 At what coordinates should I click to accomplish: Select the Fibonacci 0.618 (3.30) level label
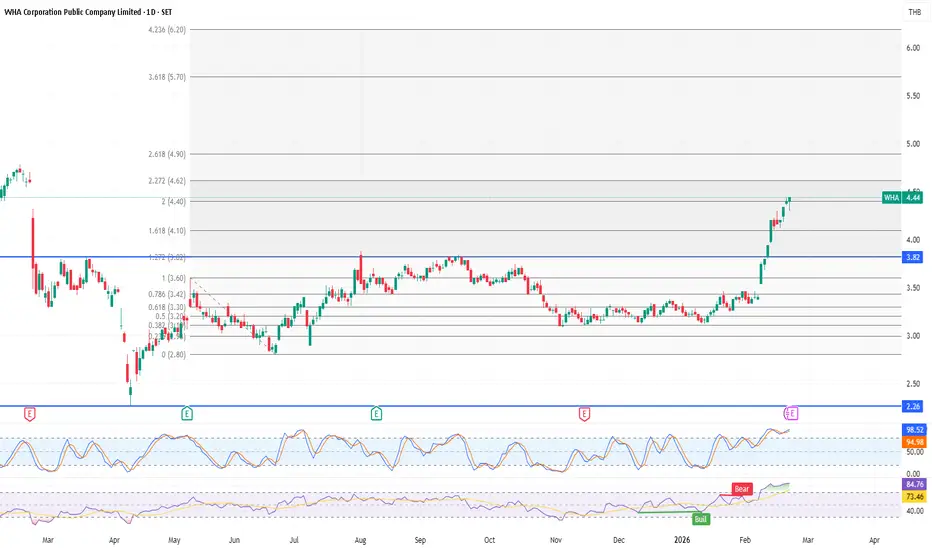click(x=167, y=307)
